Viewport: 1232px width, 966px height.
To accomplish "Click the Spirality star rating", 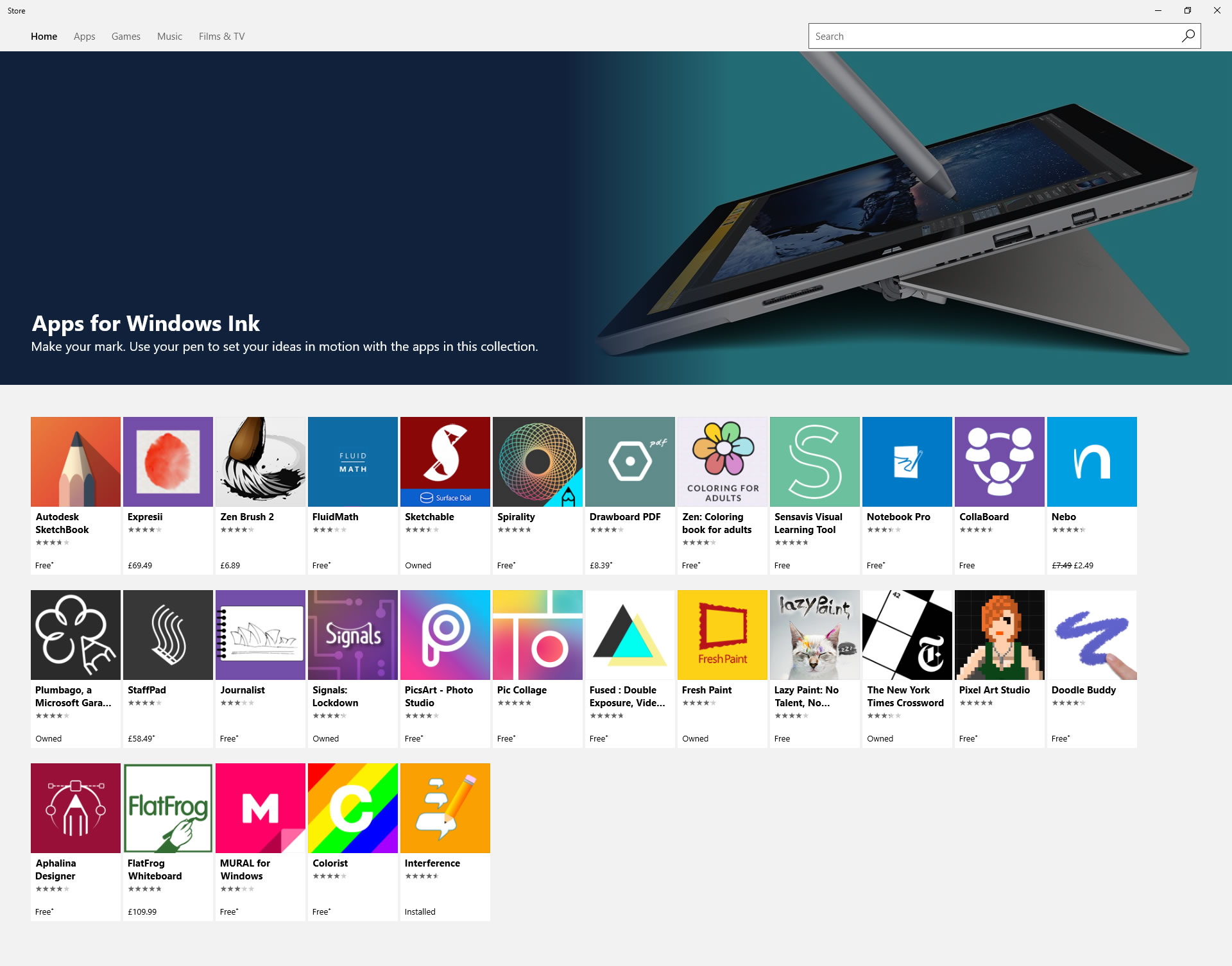I will tap(514, 530).
